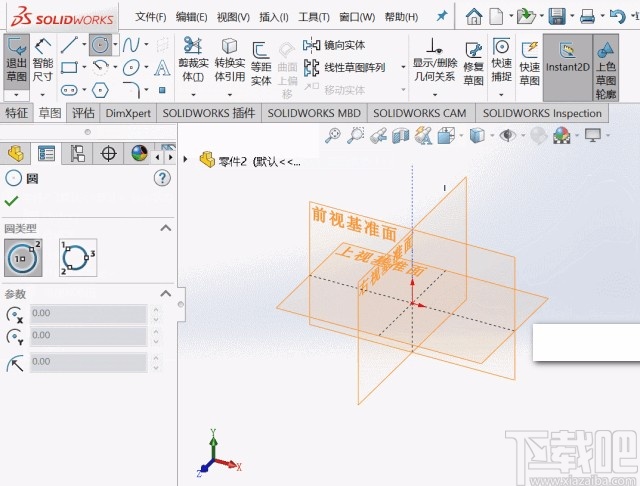This screenshot has height=486, width=640.
Task: Select the Offset Entities (等距实体) tool
Action: coord(261,61)
